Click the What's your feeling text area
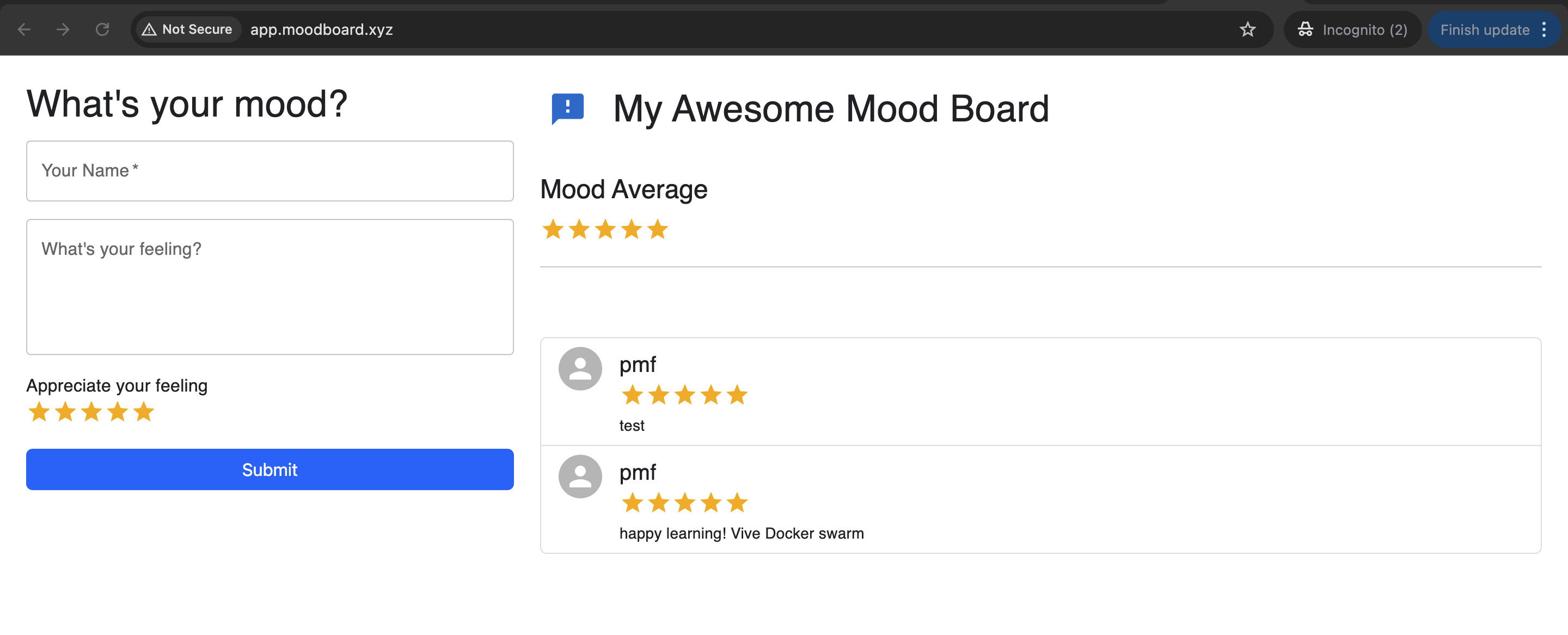 point(269,287)
